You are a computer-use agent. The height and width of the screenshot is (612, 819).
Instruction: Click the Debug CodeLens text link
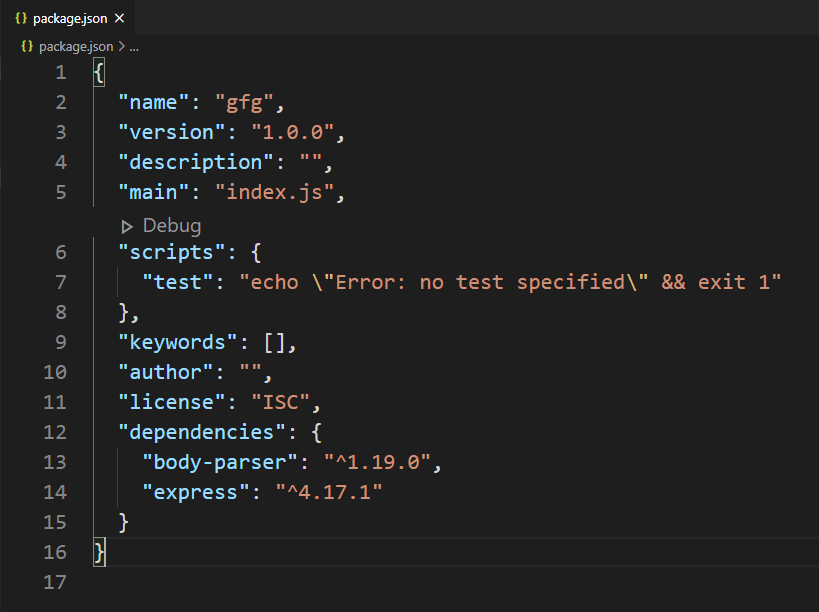click(x=171, y=226)
